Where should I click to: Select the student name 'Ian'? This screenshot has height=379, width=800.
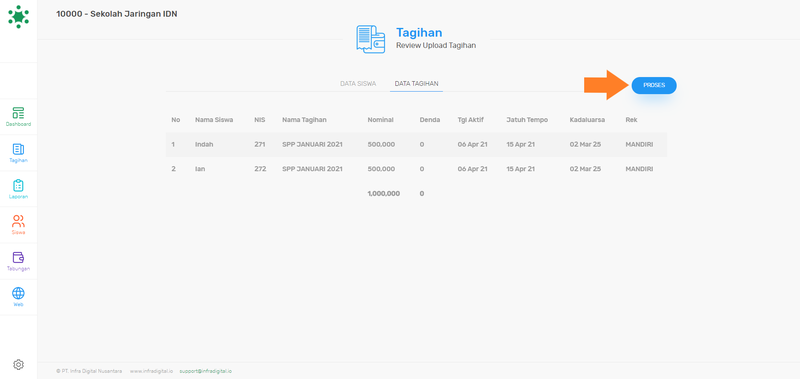[200, 169]
